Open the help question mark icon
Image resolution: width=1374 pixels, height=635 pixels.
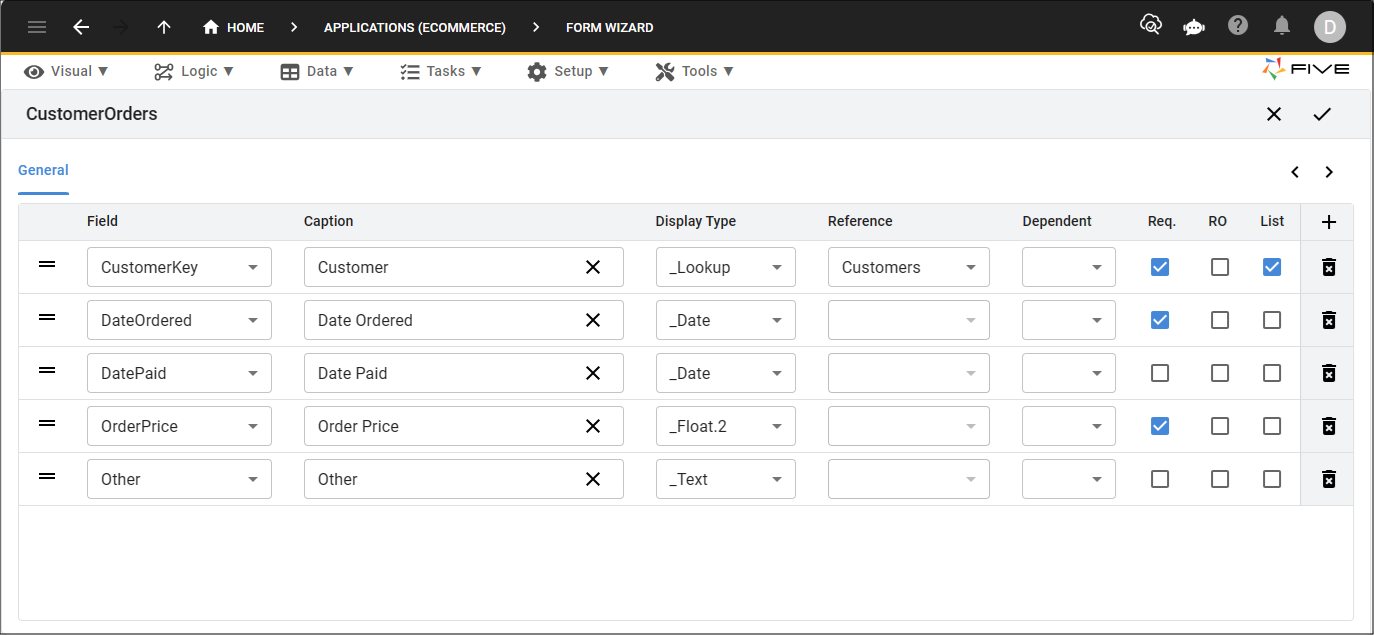coord(1238,26)
